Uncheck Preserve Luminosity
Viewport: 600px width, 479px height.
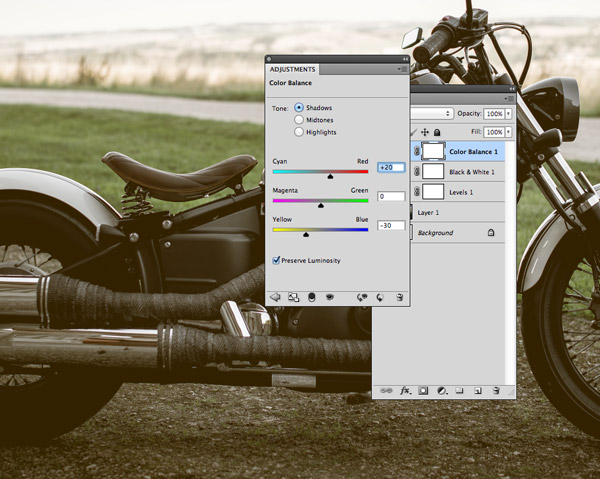click(277, 260)
